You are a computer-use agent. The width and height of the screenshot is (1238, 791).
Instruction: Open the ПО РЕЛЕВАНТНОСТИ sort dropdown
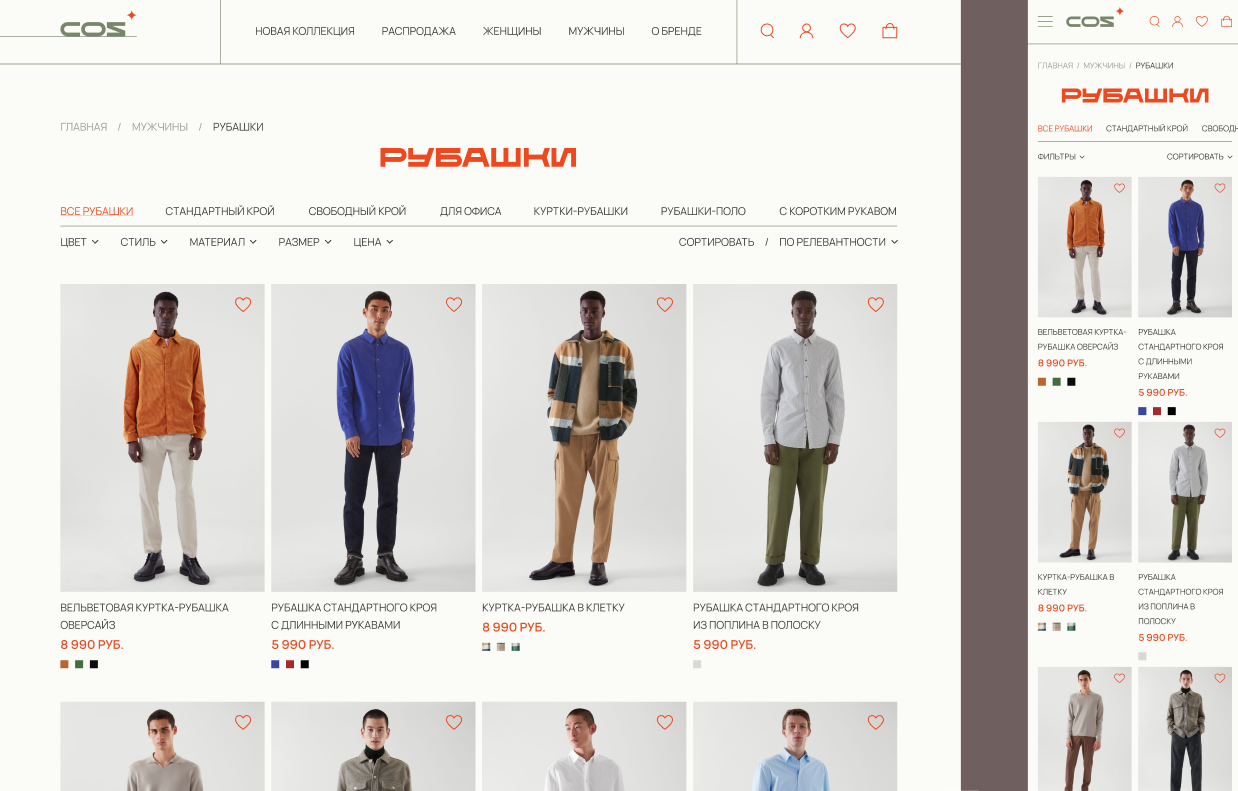838,242
